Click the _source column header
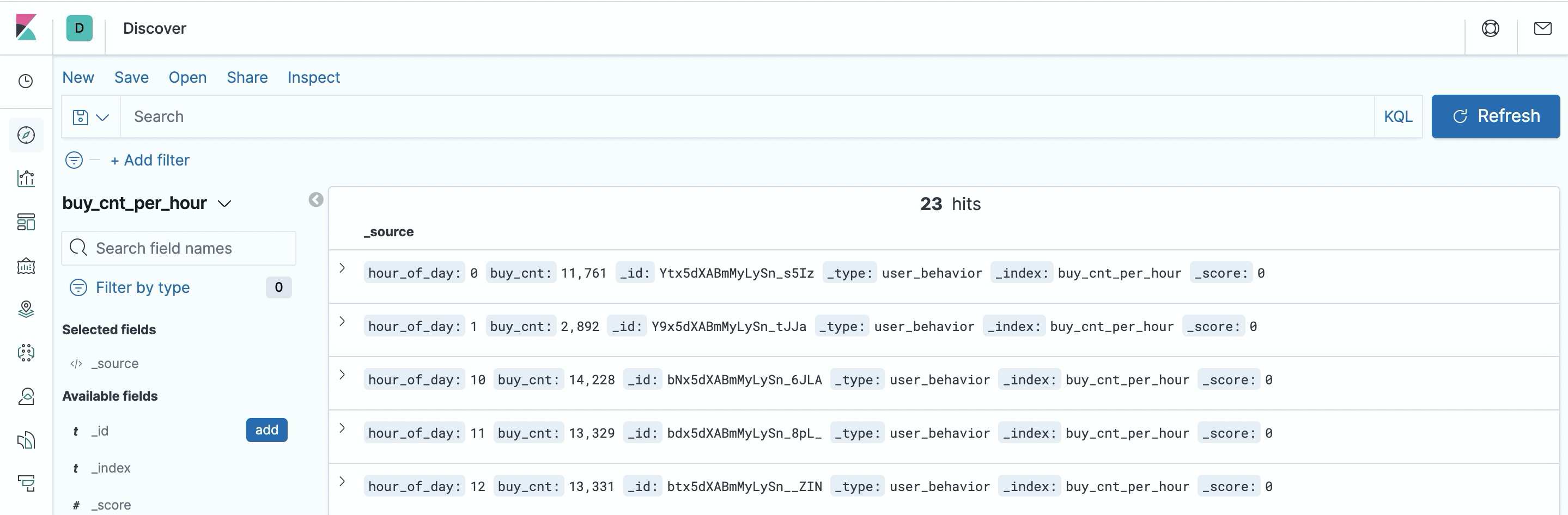The width and height of the screenshot is (1568, 515). coord(388,232)
